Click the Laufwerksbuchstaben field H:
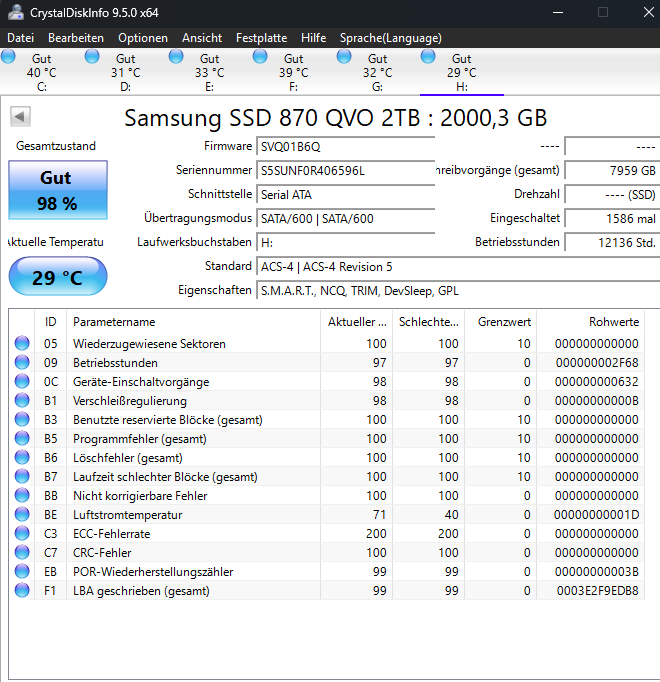660x682 pixels. click(345, 242)
